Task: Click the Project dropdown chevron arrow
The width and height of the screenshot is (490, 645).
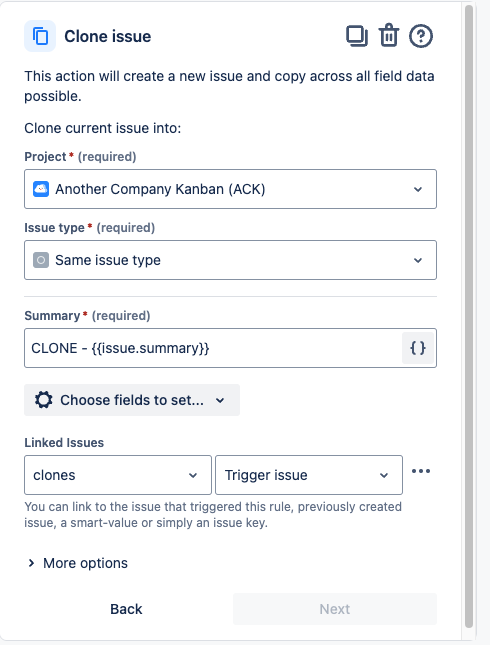Action: pyautogui.click(x=418, y=189)
